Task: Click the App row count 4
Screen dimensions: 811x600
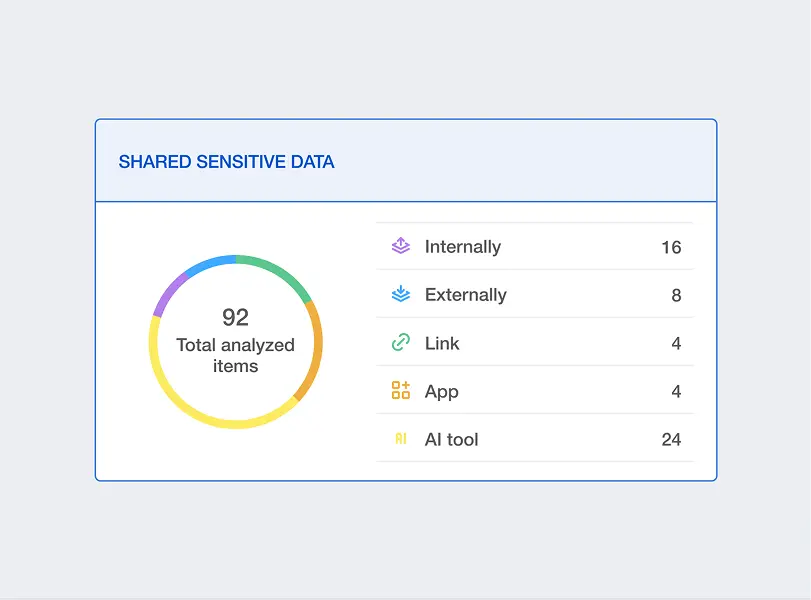Action: point(676,392)
